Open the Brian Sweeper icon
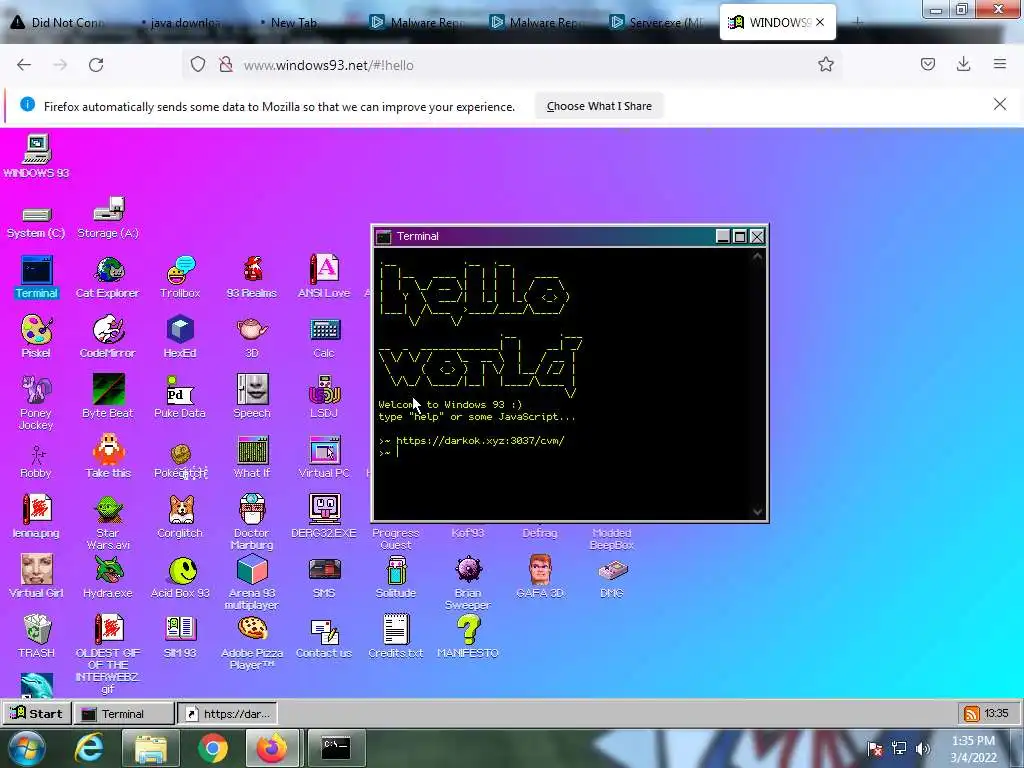The height and width of the screenshot is (768, 1024). point(468,583)
